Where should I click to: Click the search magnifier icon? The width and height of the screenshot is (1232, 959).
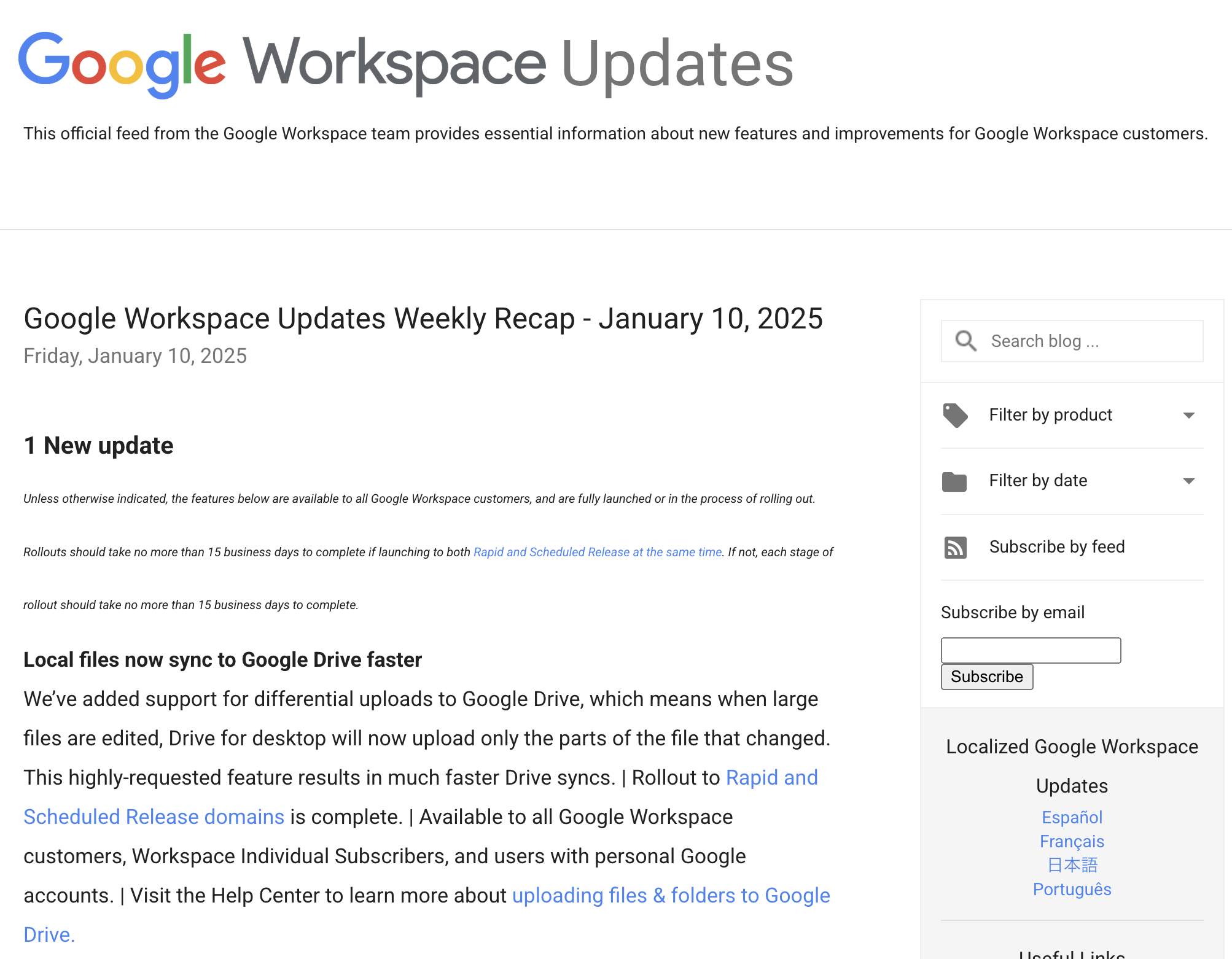tap(965, 341)
